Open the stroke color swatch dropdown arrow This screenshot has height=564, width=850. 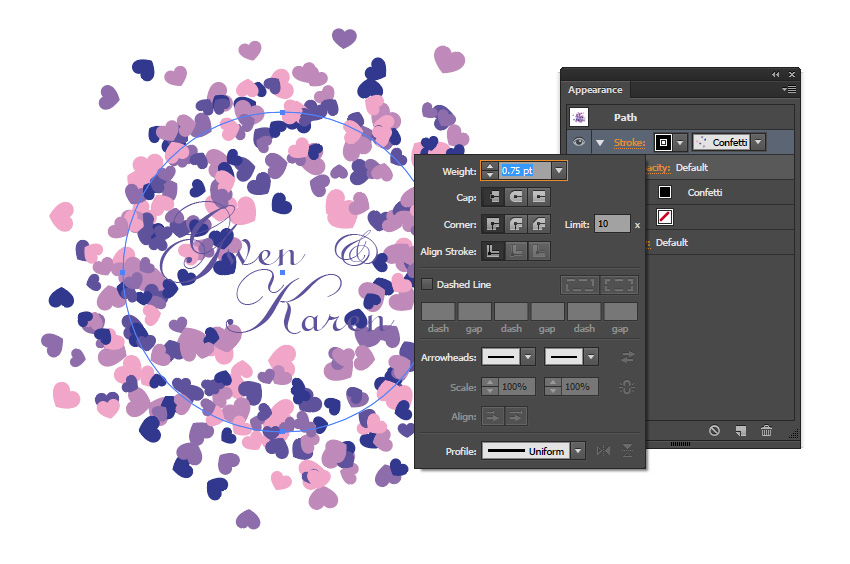pos(680,142)
